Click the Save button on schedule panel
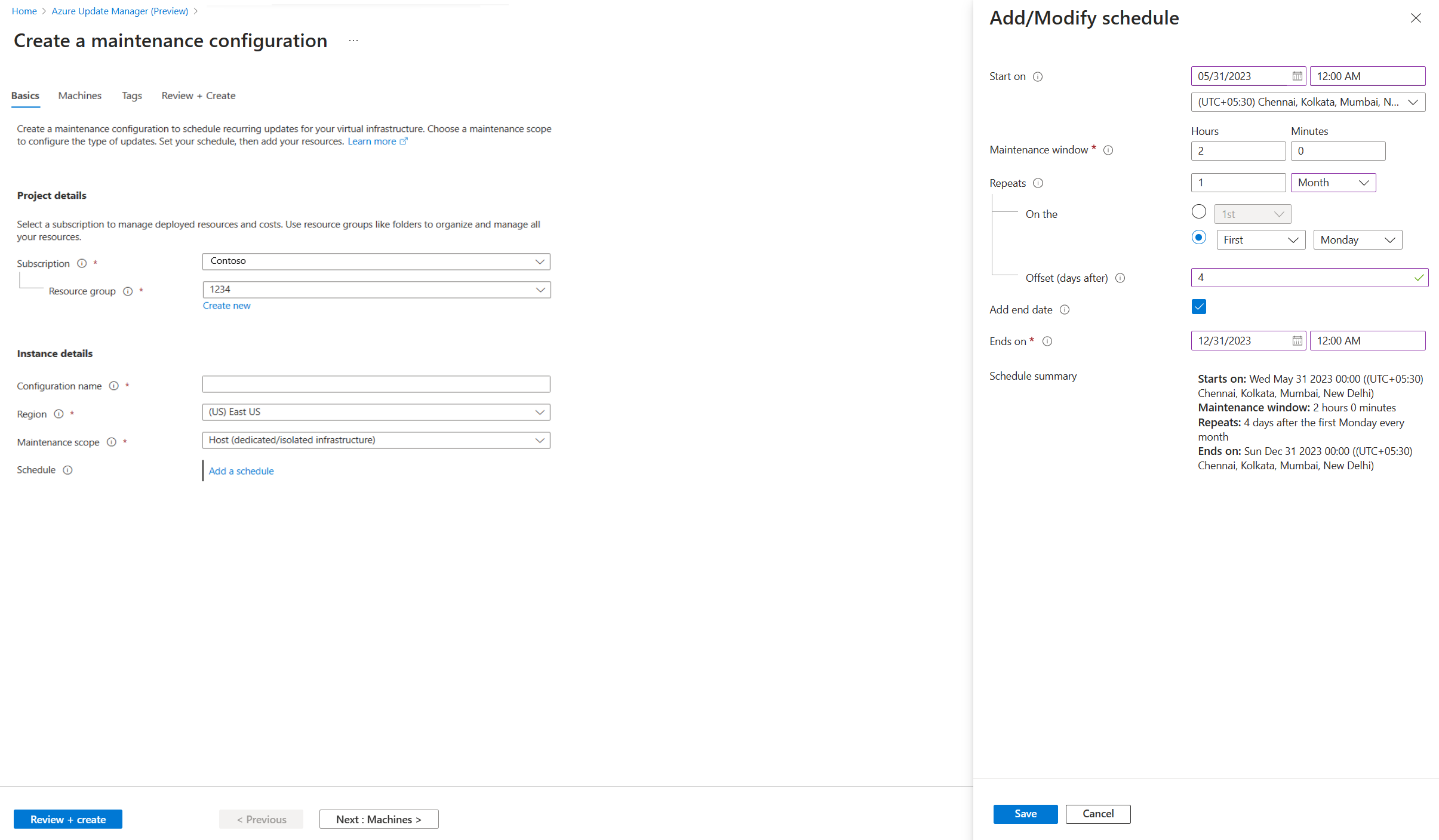 [x=1024, y=814]
